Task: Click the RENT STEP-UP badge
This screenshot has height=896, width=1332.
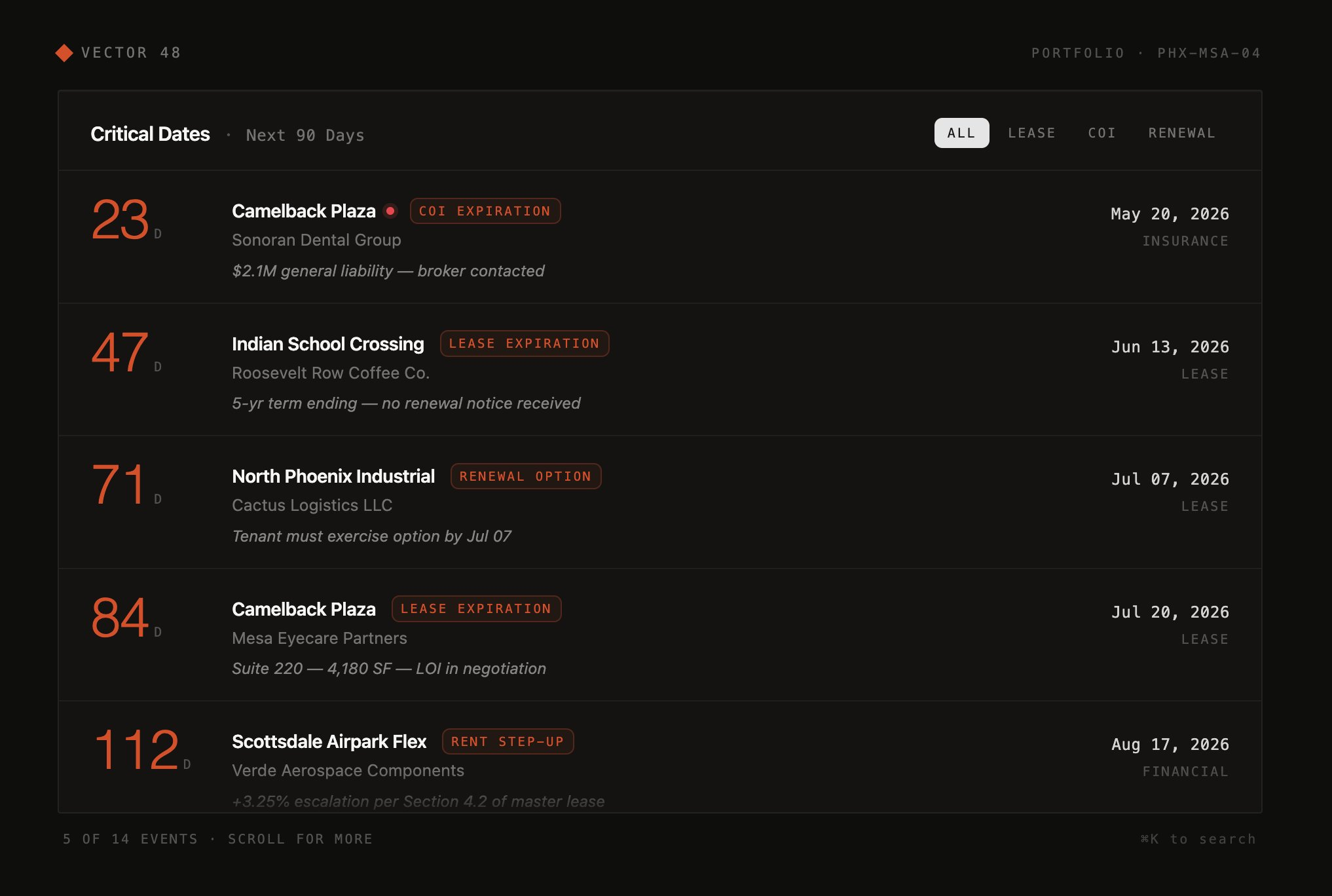Action: [x=508, y=741]
